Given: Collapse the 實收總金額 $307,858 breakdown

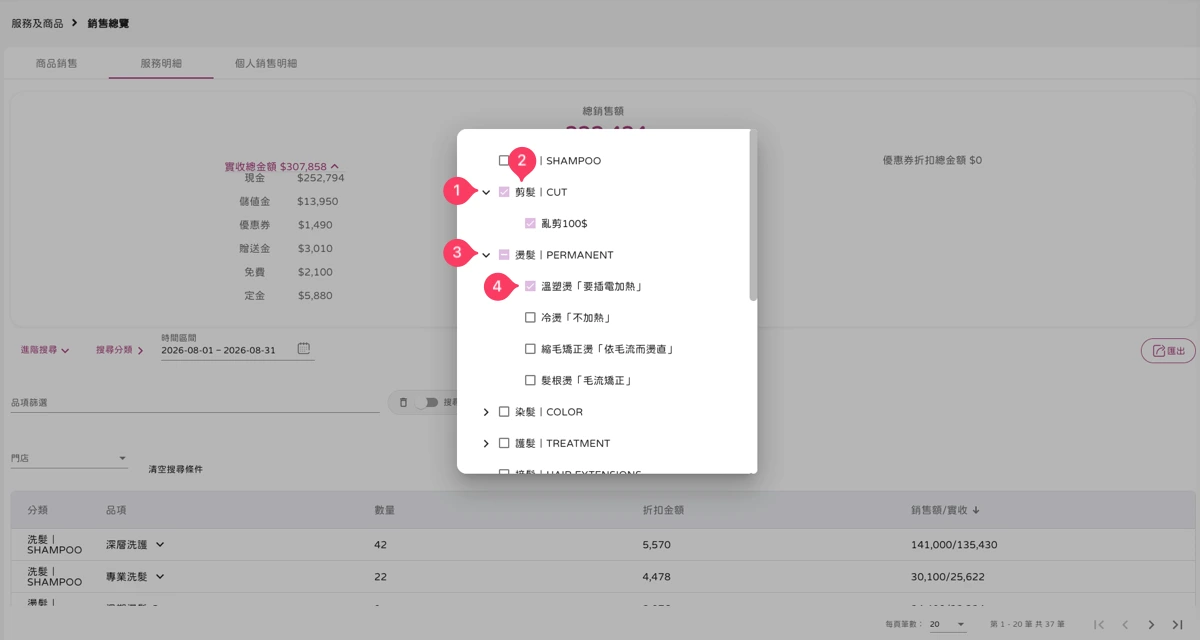Looking at the screenshot, I should [283, 167].
